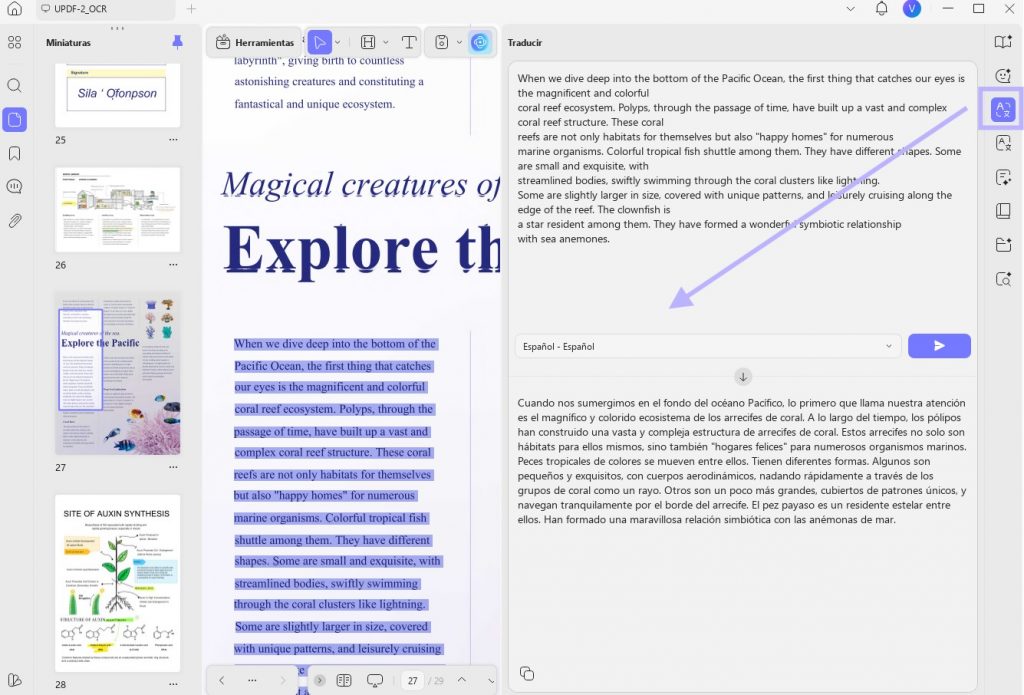
Task: Click the down arrow between translation panes
Action: (x=743, y=377)
